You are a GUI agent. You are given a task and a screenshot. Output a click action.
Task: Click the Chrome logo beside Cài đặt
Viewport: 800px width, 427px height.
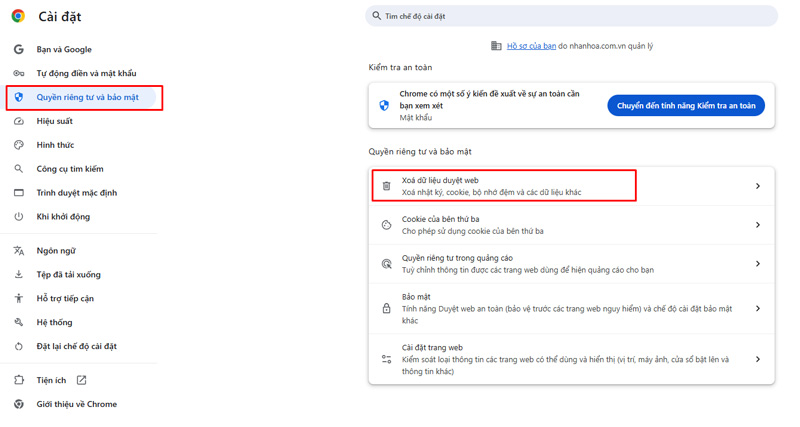[18, 17]
